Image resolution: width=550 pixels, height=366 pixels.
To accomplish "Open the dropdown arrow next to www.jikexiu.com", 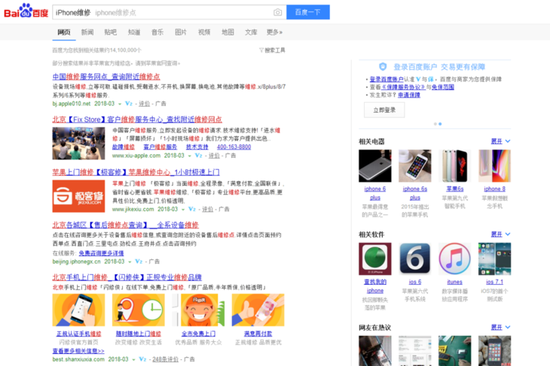I will [x=183, y=209].
